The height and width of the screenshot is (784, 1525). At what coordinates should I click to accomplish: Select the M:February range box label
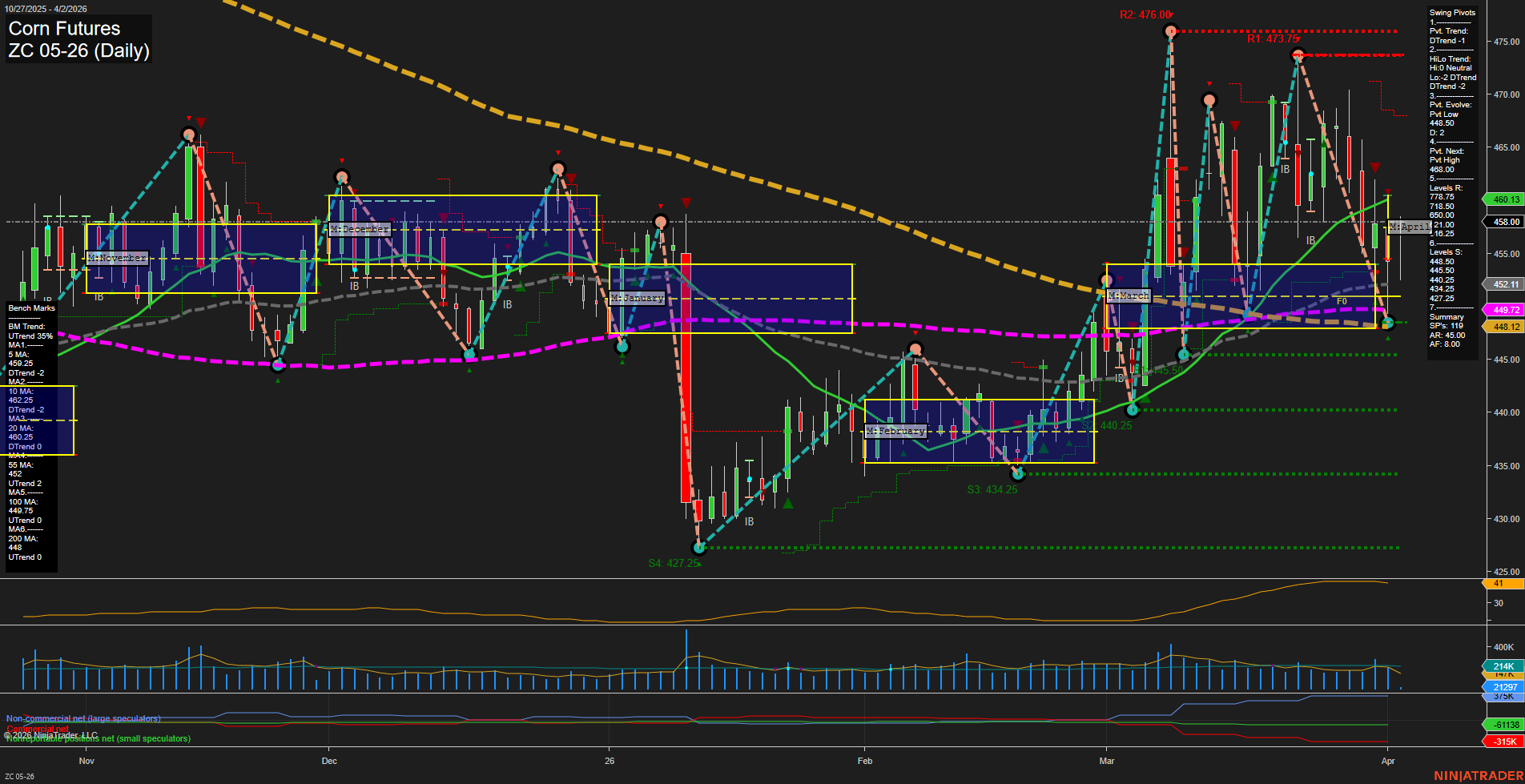pyautogui.click(x=897, y=431)
